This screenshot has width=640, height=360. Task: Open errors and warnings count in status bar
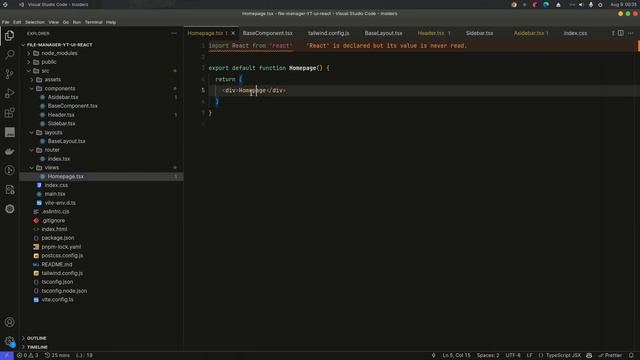click(x=27, y=356)
